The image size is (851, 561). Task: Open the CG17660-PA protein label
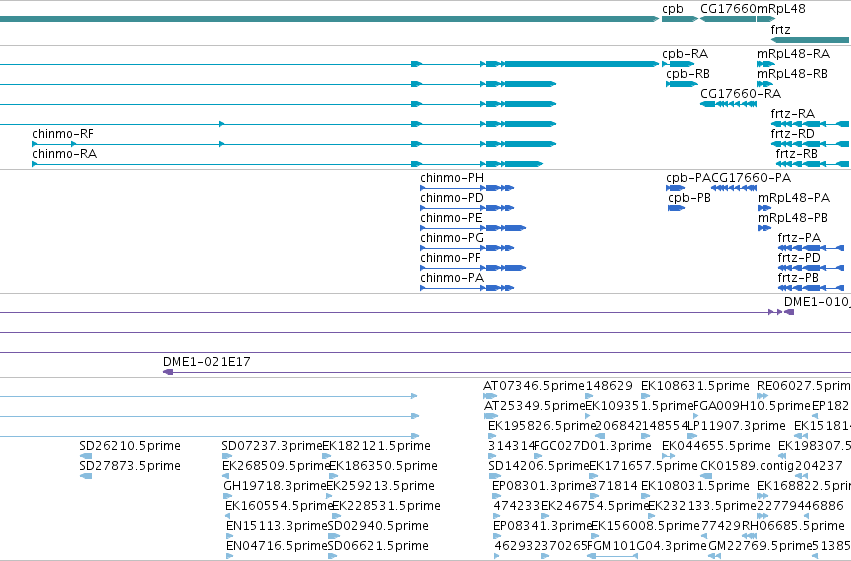[x=751, y=178]
